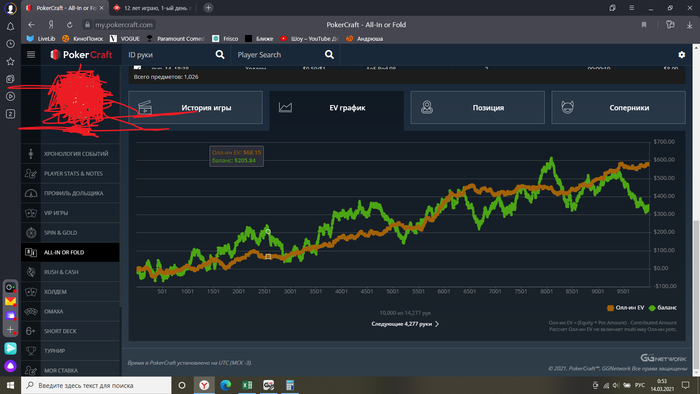Open the Windows Start menu
Viewport: 700px width, 394px height.
pyautogui.click(x=10, y=385)
